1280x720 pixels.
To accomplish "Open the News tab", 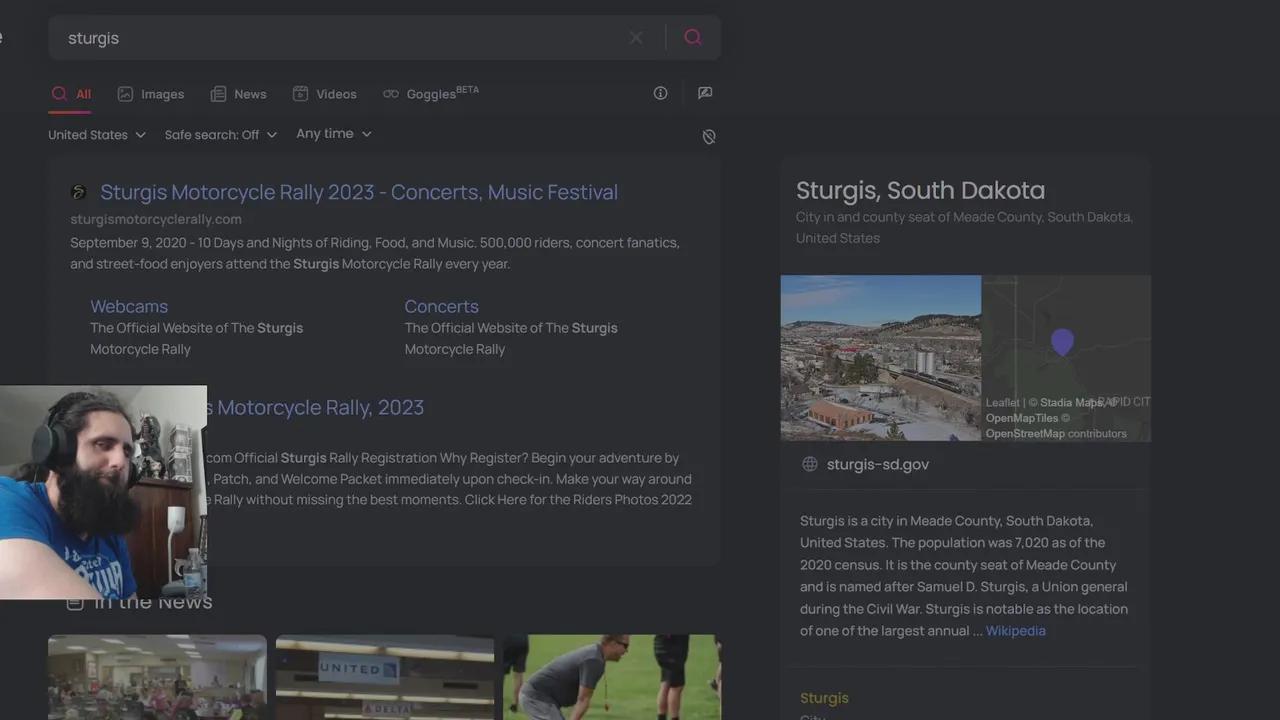I will pyautogui.click(x=238, y=94).
